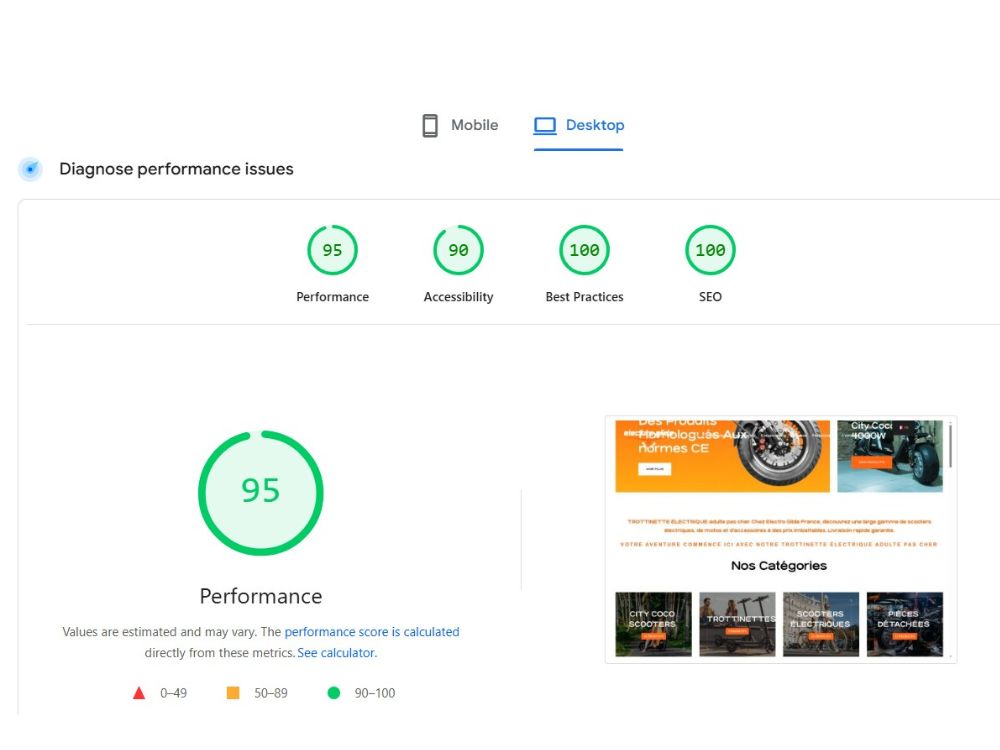
Task: Click the mobile phone icon
Action: coord(430,125)
